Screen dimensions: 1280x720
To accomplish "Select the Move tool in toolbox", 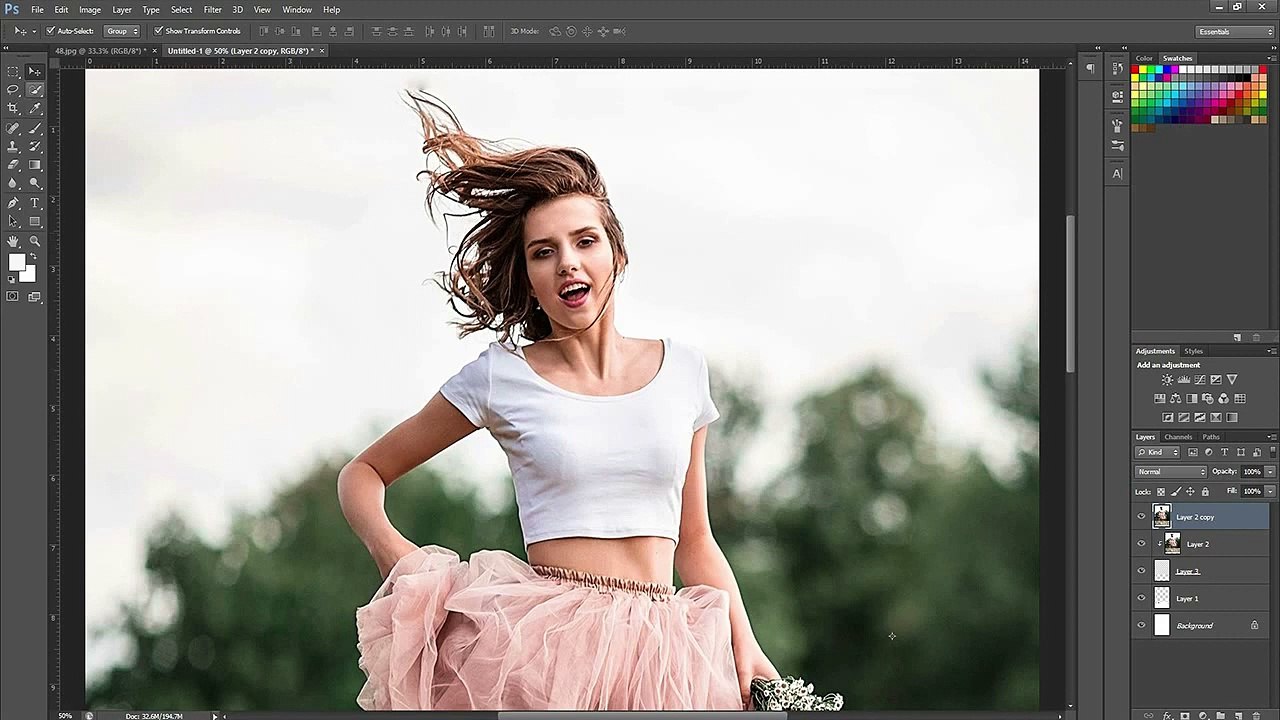I will (35, 71).
